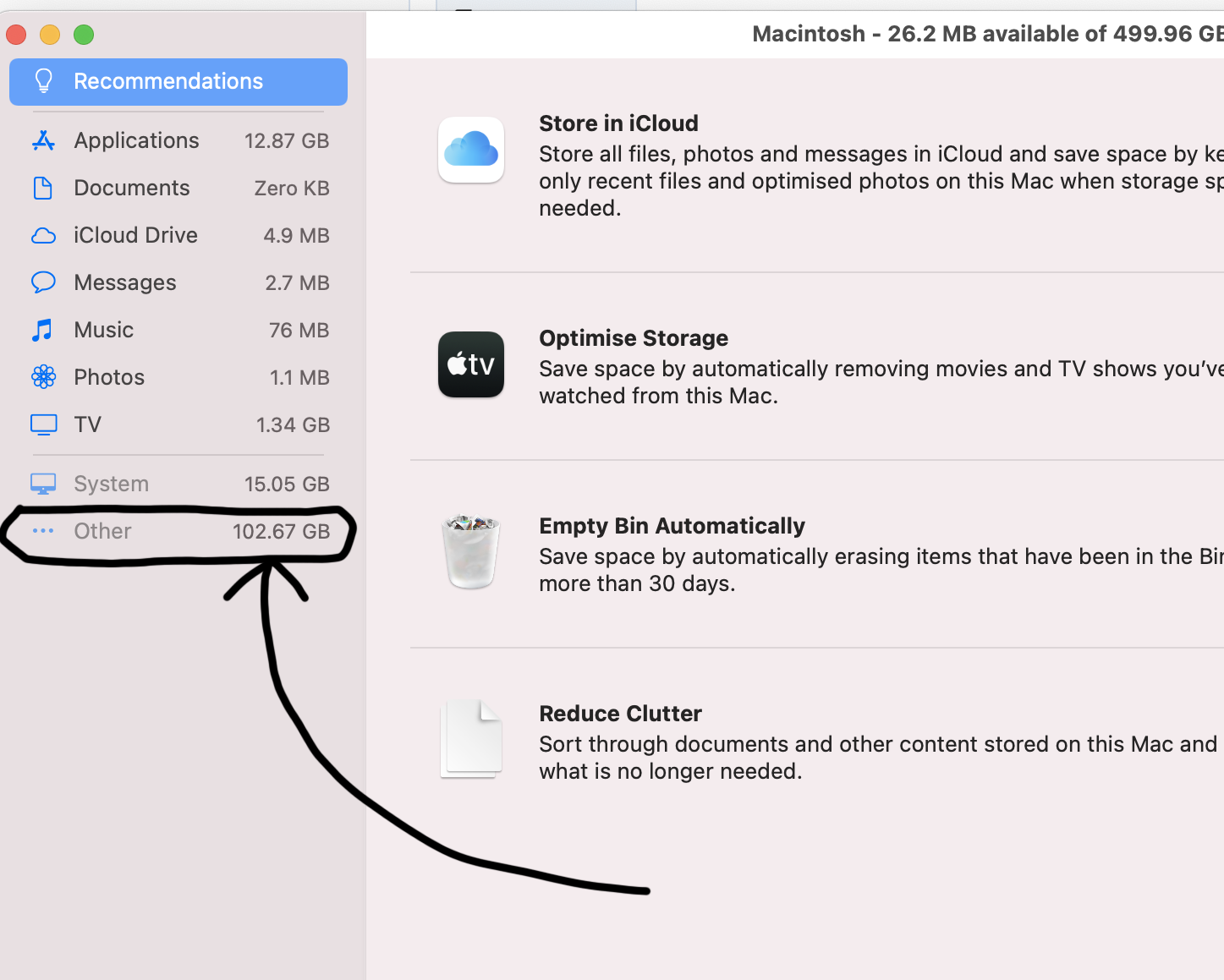Click the iCloud Drive cloud icon
The height and width of the screenshot is (980, 1224).
tap(43, 235)
